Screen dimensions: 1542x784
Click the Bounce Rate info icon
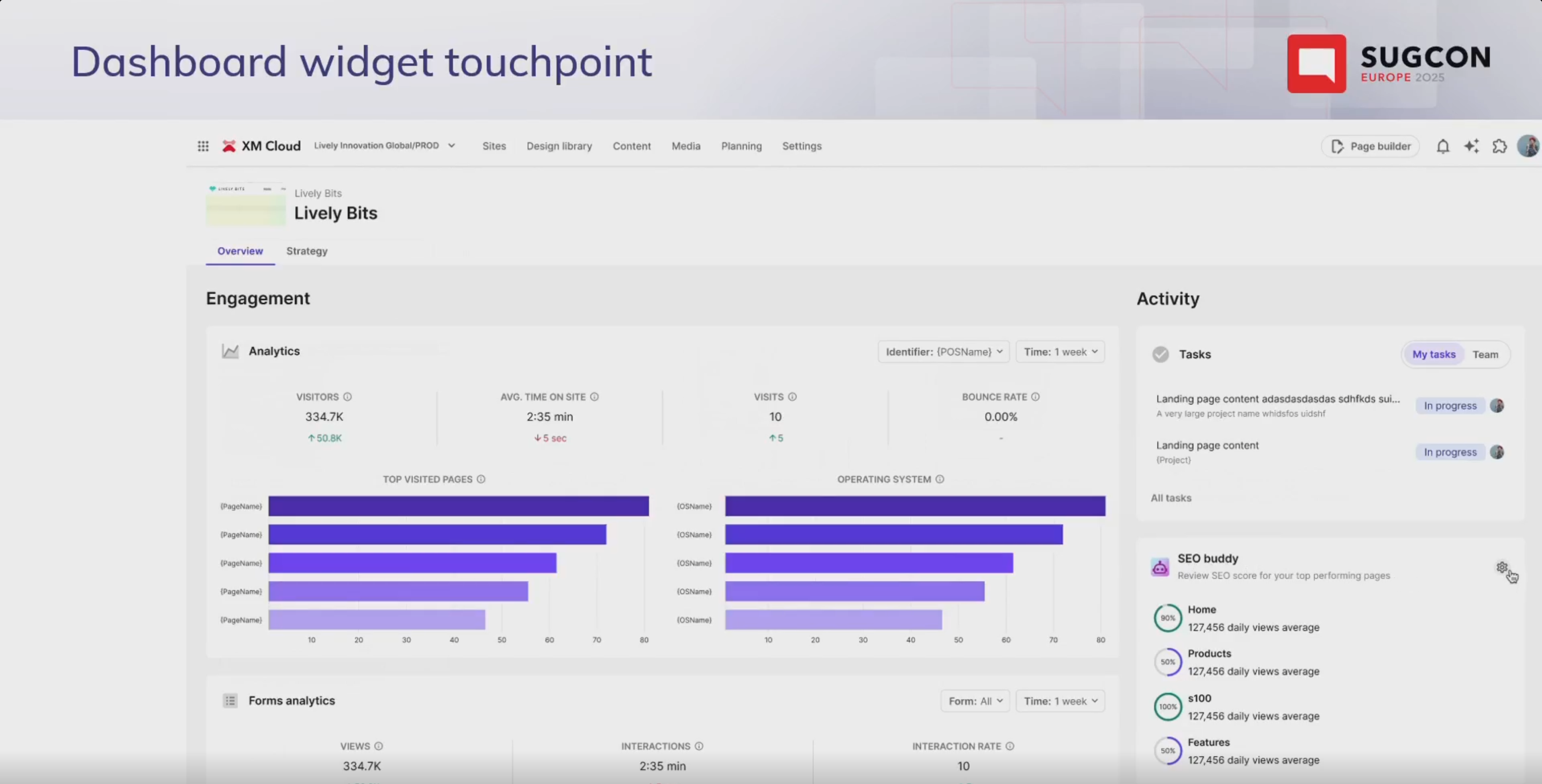(x=1035, y=397)
